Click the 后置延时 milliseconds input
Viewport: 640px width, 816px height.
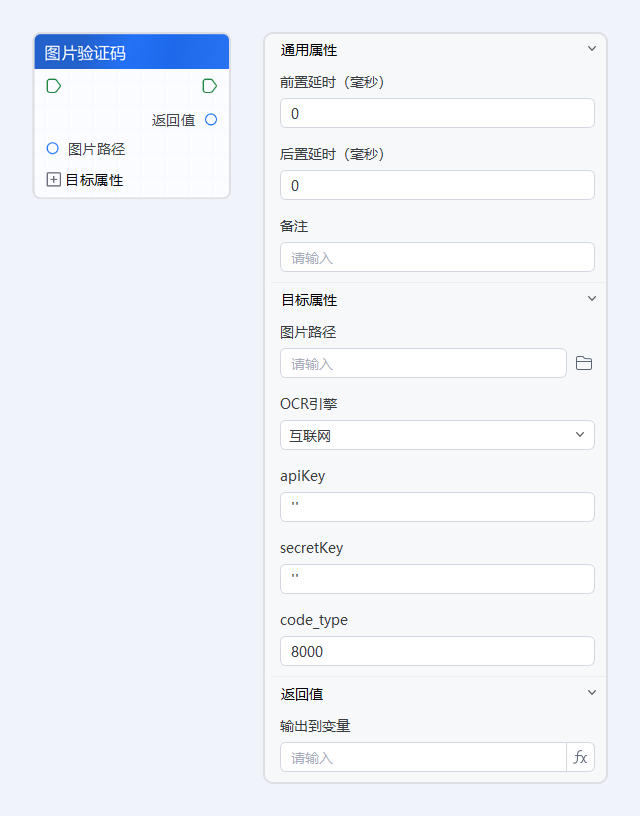coord(437,185)
